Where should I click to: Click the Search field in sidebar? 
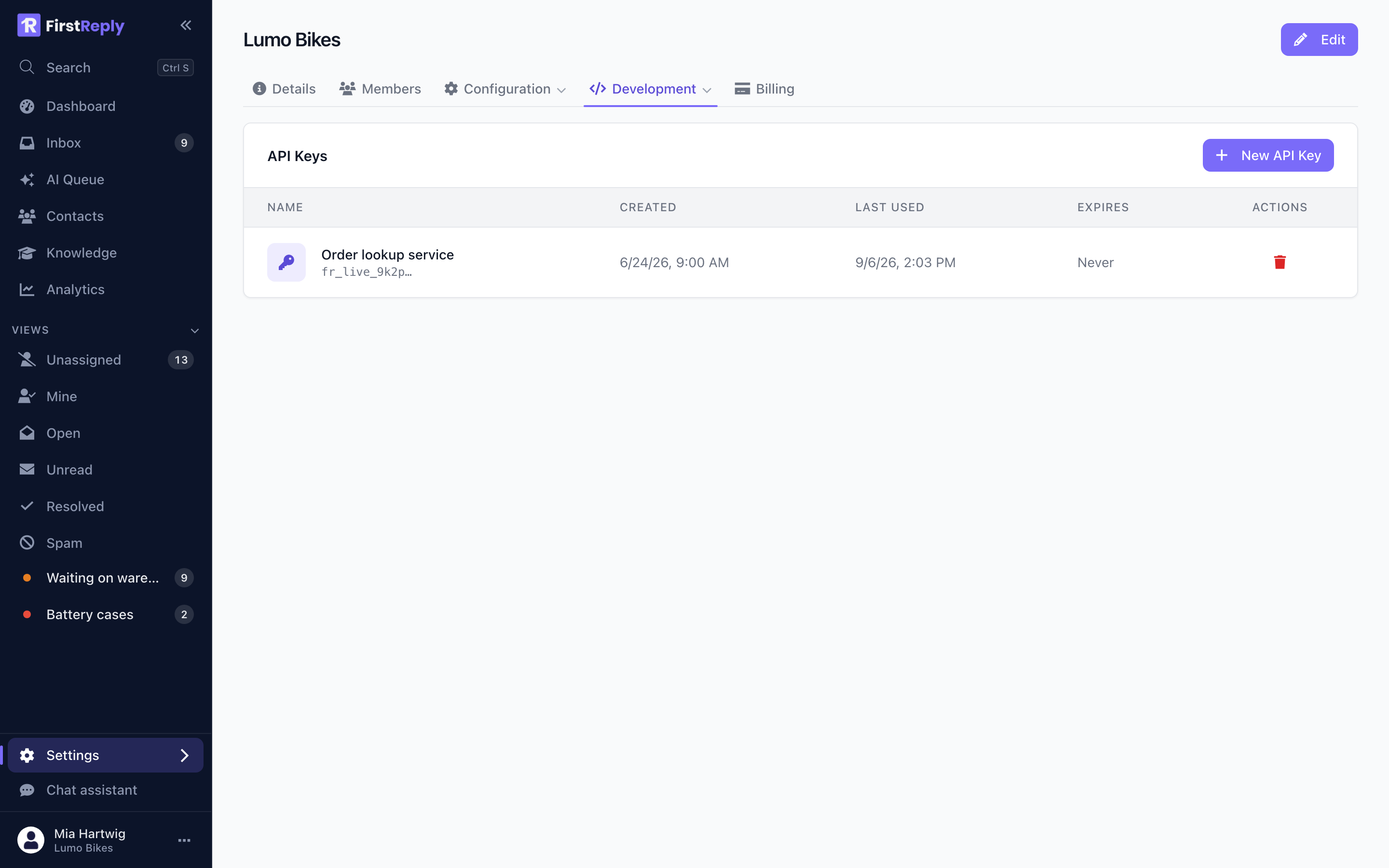(x=106, y=67)
